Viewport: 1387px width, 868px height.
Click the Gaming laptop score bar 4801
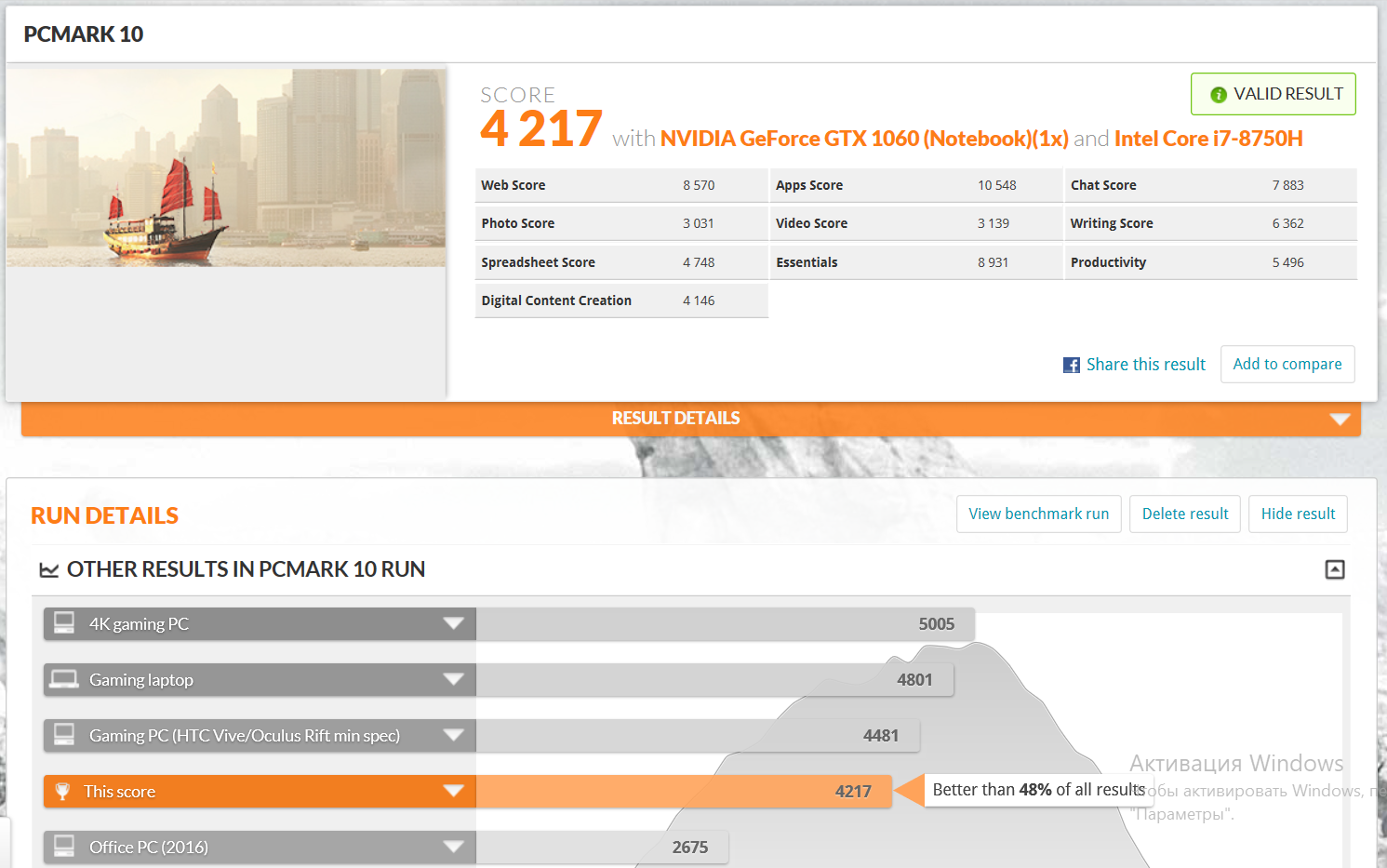[x=715, y=679]
